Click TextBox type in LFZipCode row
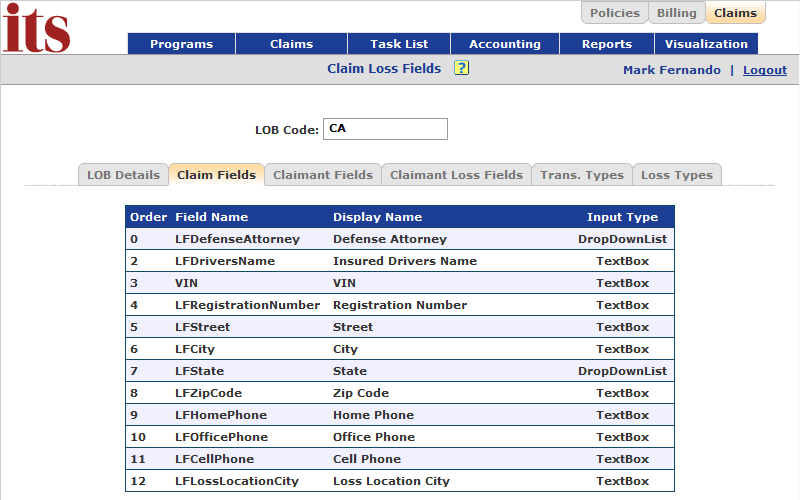 point(622,393)
